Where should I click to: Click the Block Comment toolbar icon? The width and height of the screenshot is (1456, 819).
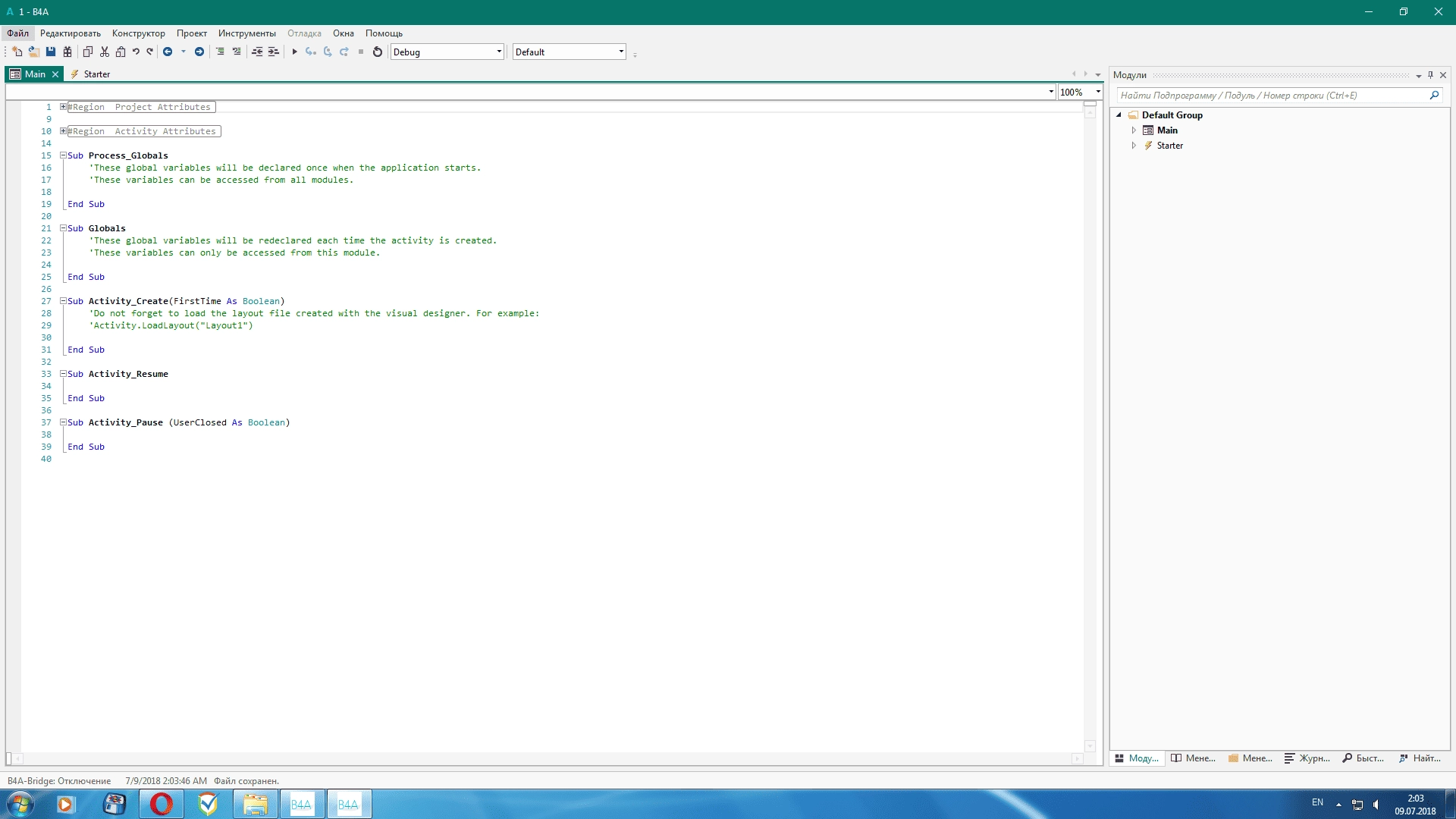click(x=220, y=52)
